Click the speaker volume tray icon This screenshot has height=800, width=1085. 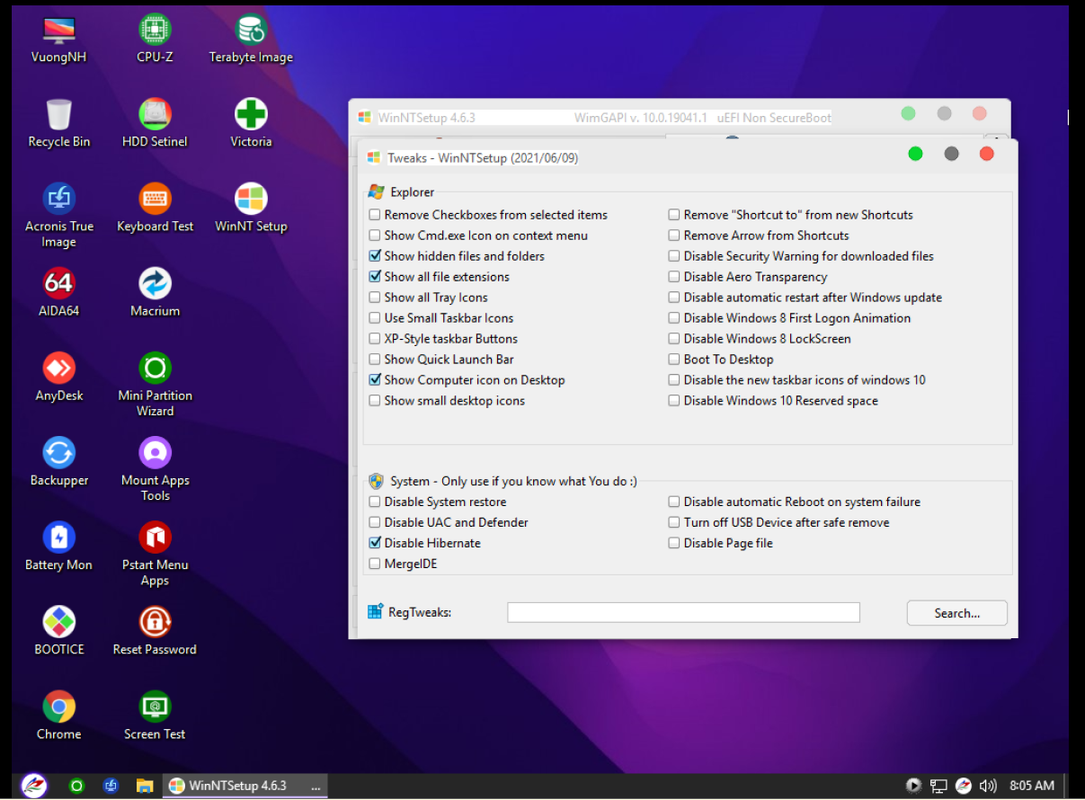coord(988,785)
